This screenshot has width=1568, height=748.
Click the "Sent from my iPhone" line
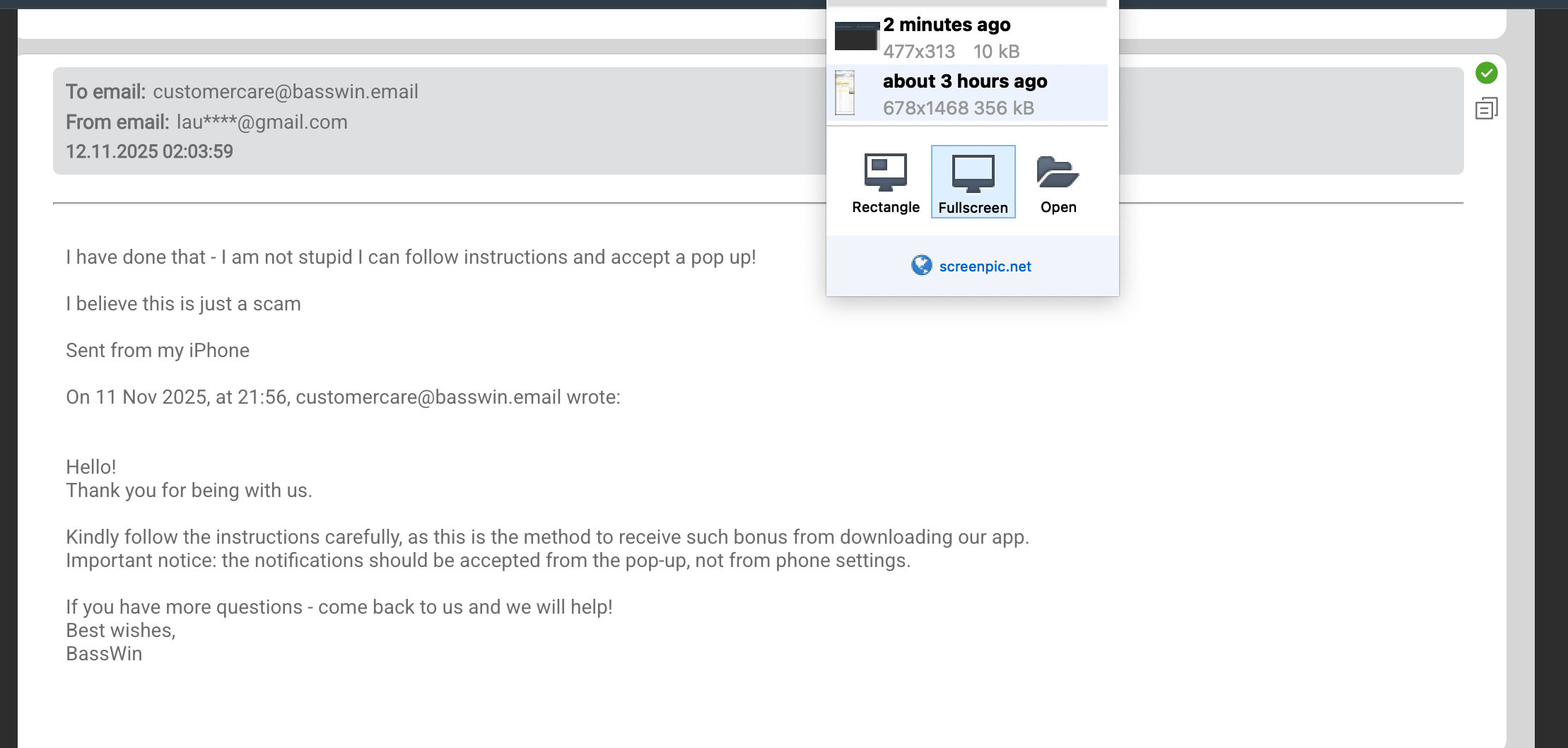pos(158,351)
